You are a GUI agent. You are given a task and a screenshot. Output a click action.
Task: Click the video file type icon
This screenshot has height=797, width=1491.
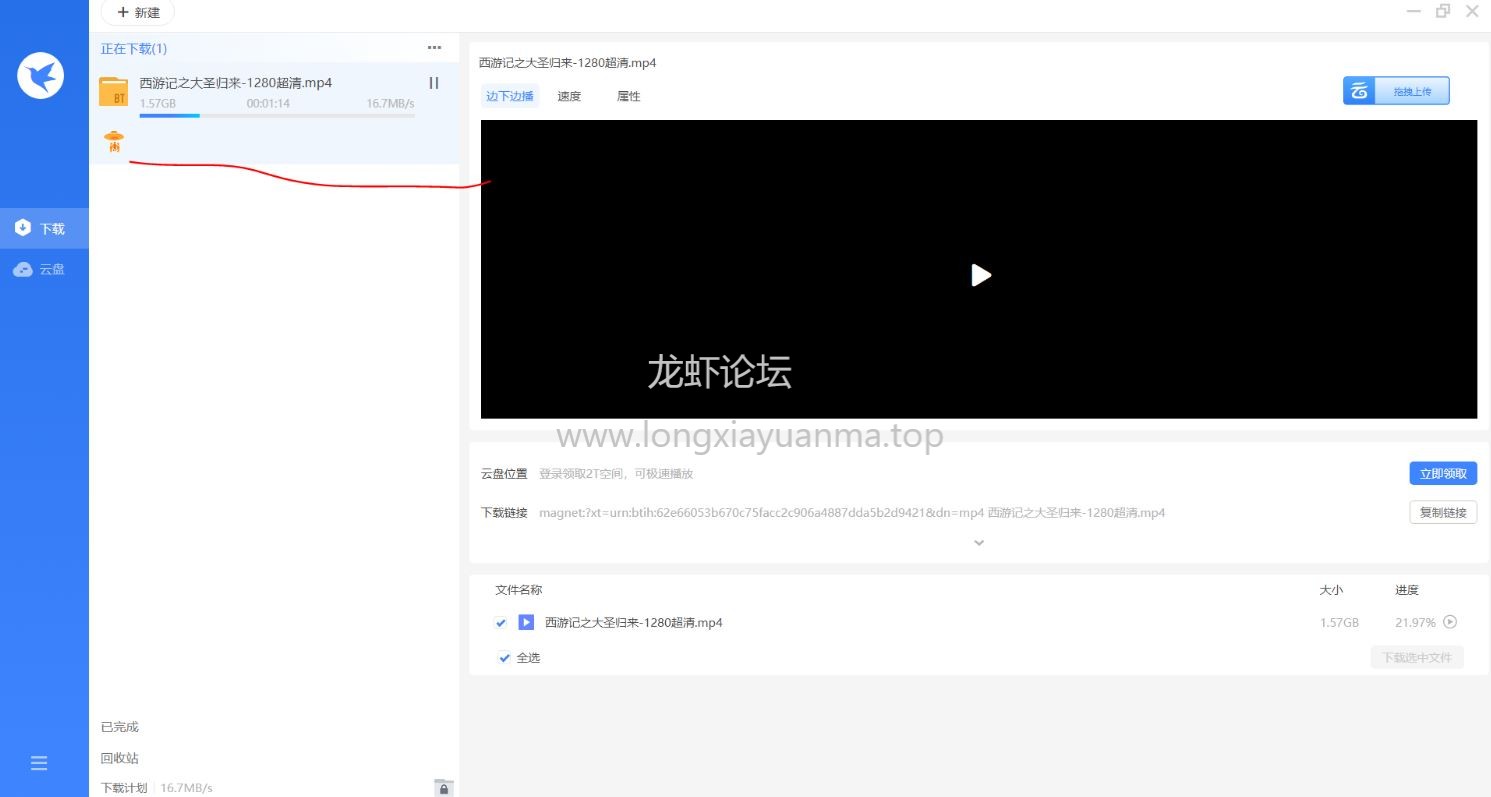526,622
